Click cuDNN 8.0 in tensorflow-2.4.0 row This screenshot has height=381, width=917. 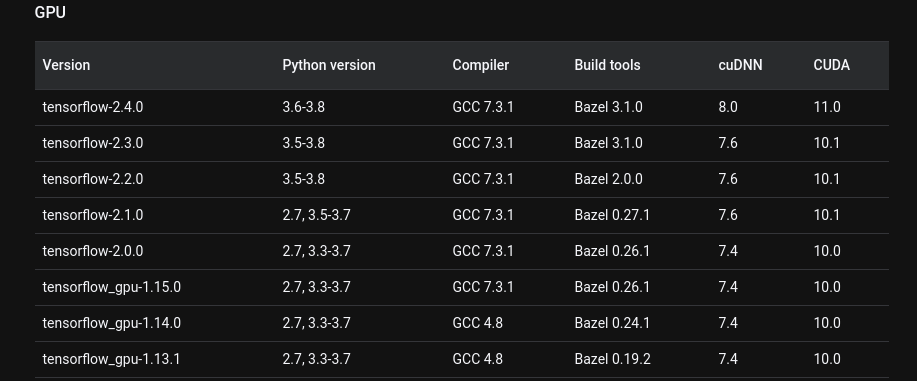pyautogui.click(x=728, y=107)
